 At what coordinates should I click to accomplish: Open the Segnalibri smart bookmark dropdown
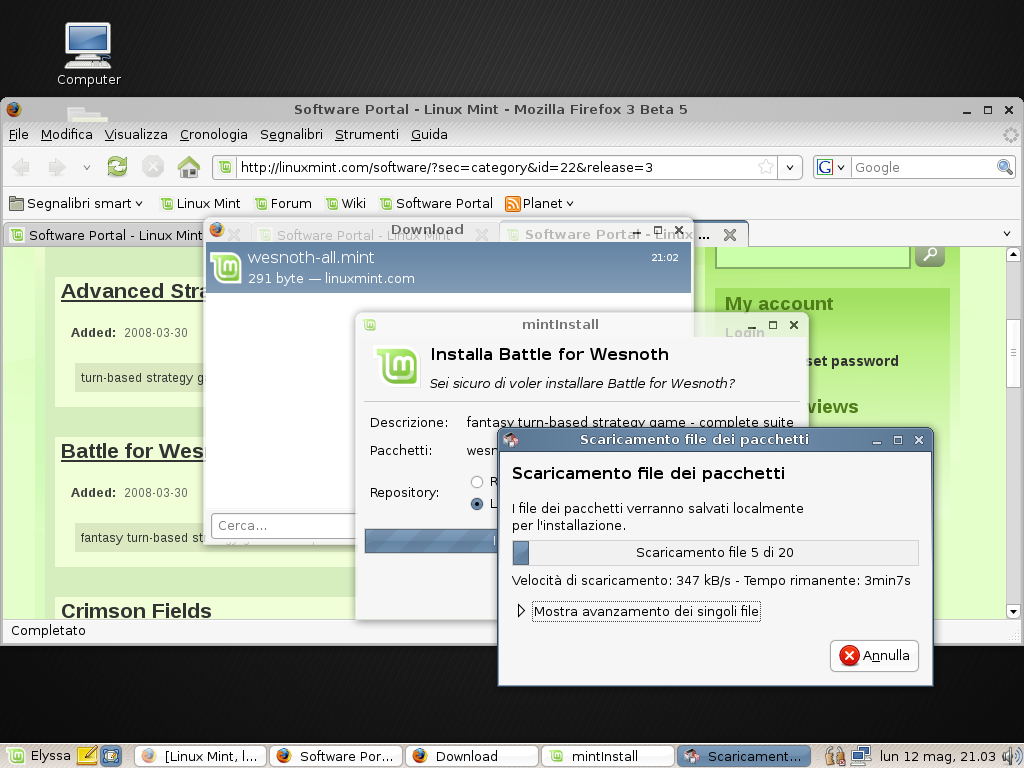pos(139,204)
